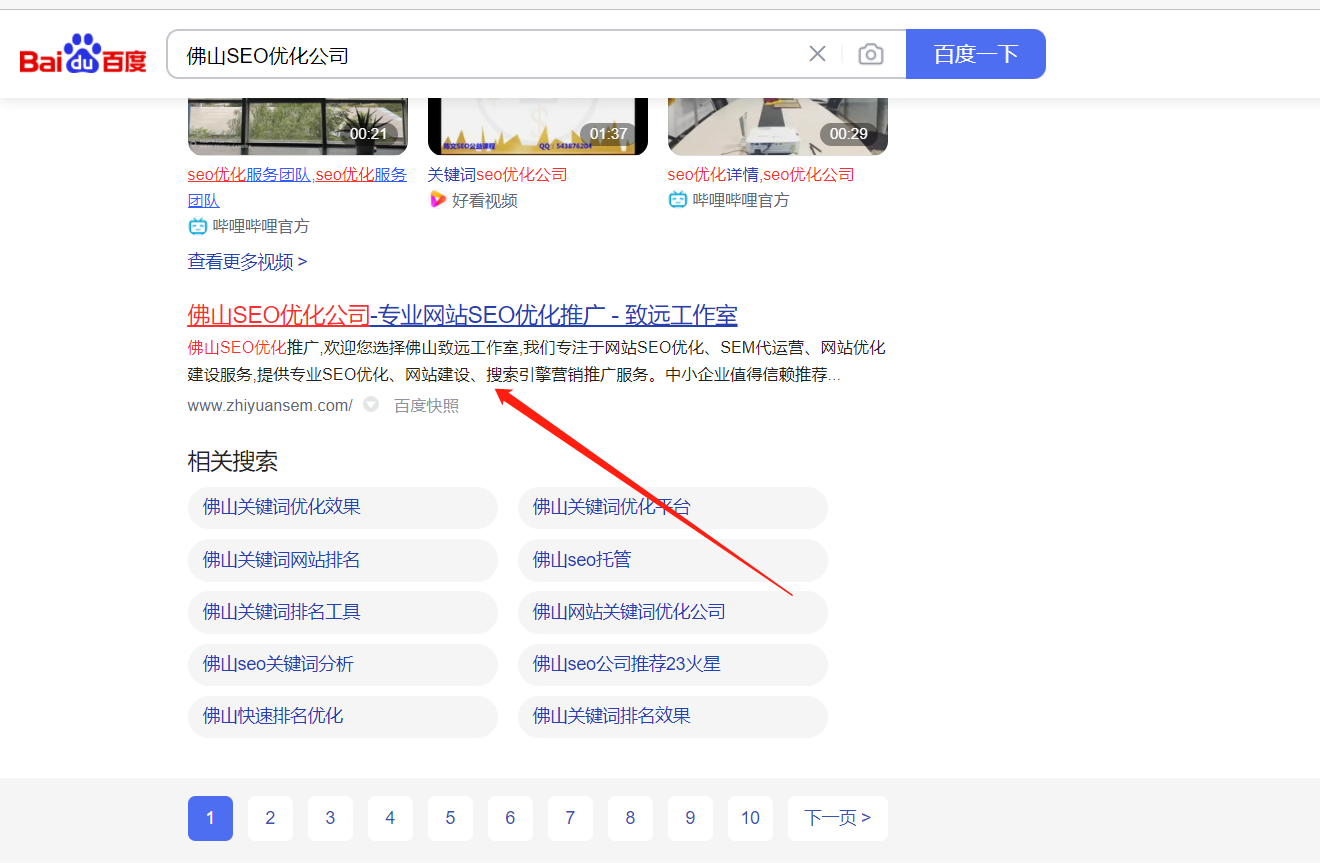Open camera image search icon
The height and width of the screenshot is (863, 1320).
click(871, 54)
